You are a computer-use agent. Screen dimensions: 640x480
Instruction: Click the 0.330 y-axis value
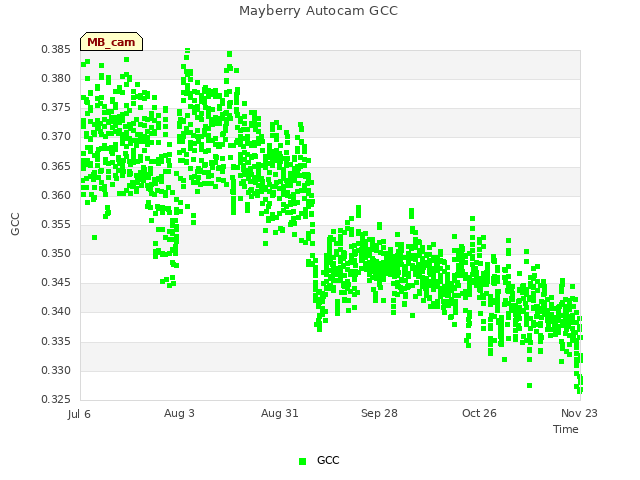click(56, 371)
